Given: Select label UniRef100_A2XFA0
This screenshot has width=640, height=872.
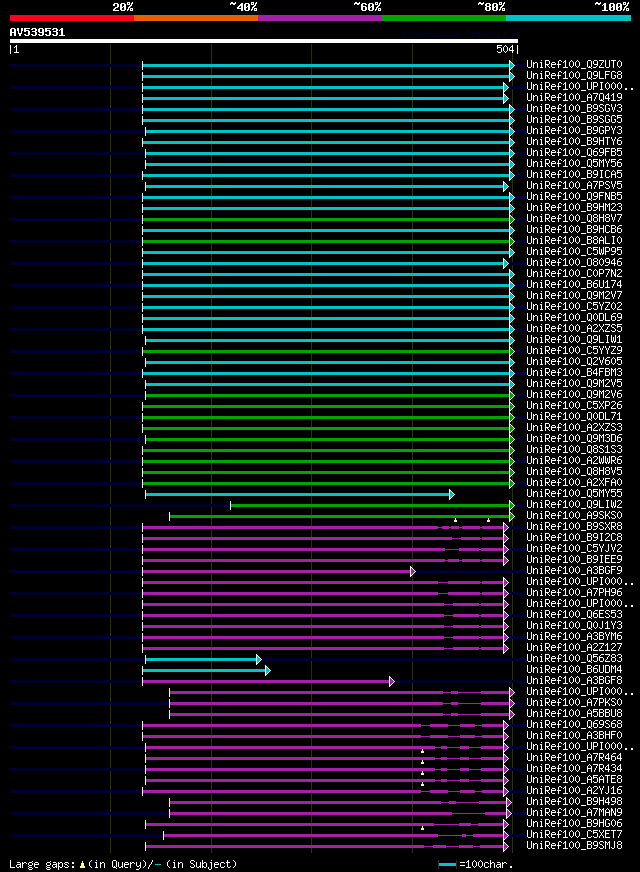Looking at the screenshot, I should tap(574, 483).
